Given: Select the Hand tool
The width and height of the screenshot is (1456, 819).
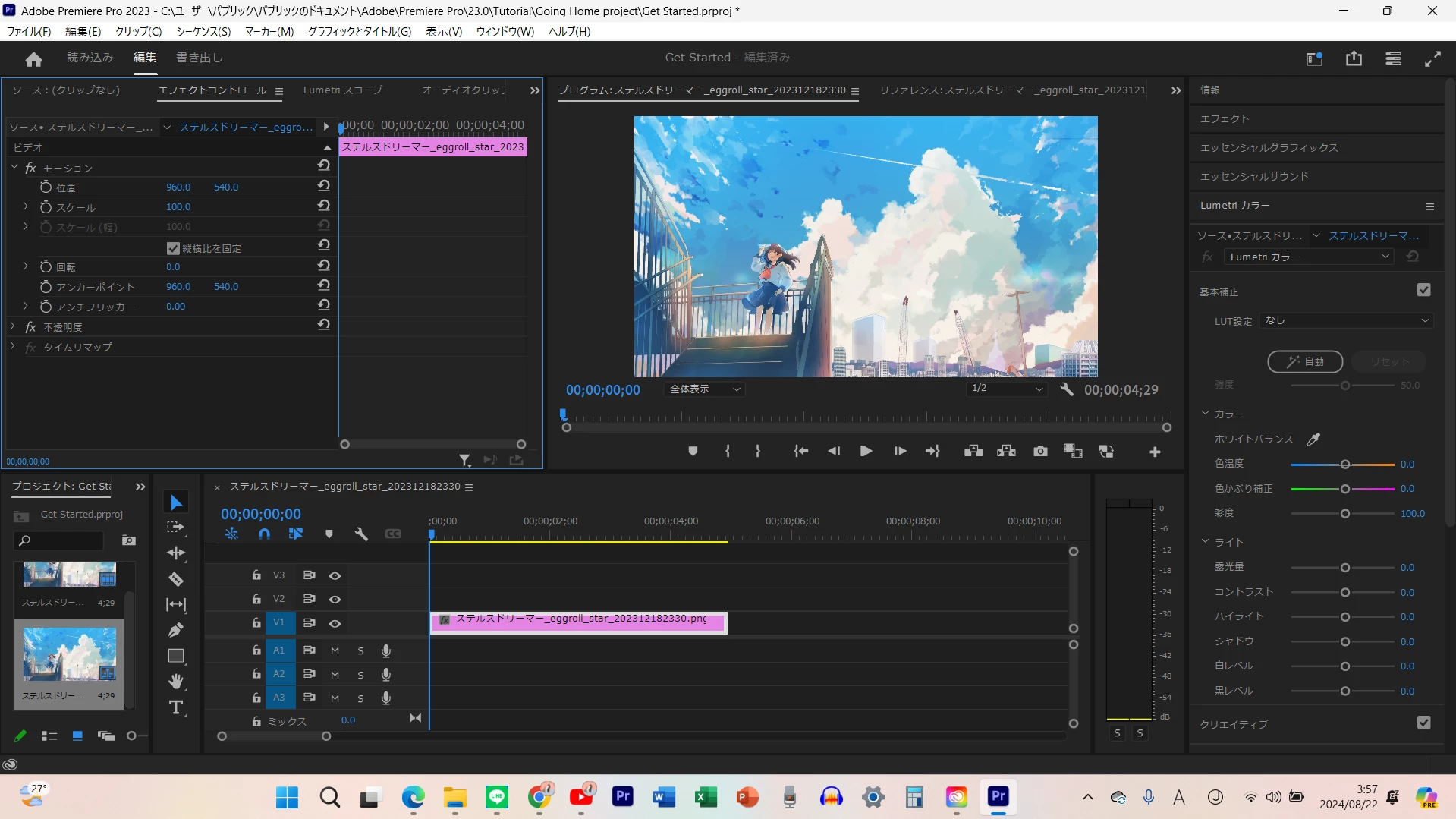Looking at the screenshot, I should (176, 682).
